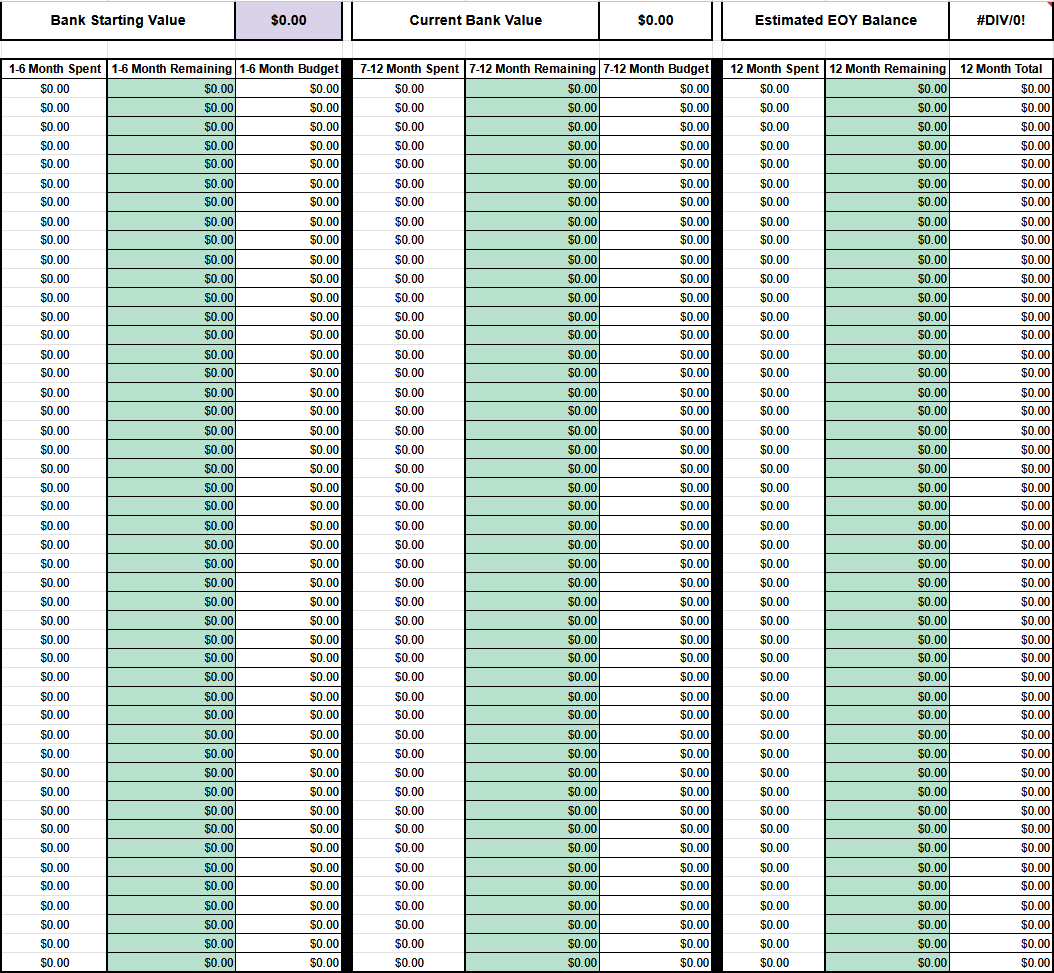Select the 7-12 Month Remaining column header
The height and width of the screenshot is (973, 1054).
(532, 69)
